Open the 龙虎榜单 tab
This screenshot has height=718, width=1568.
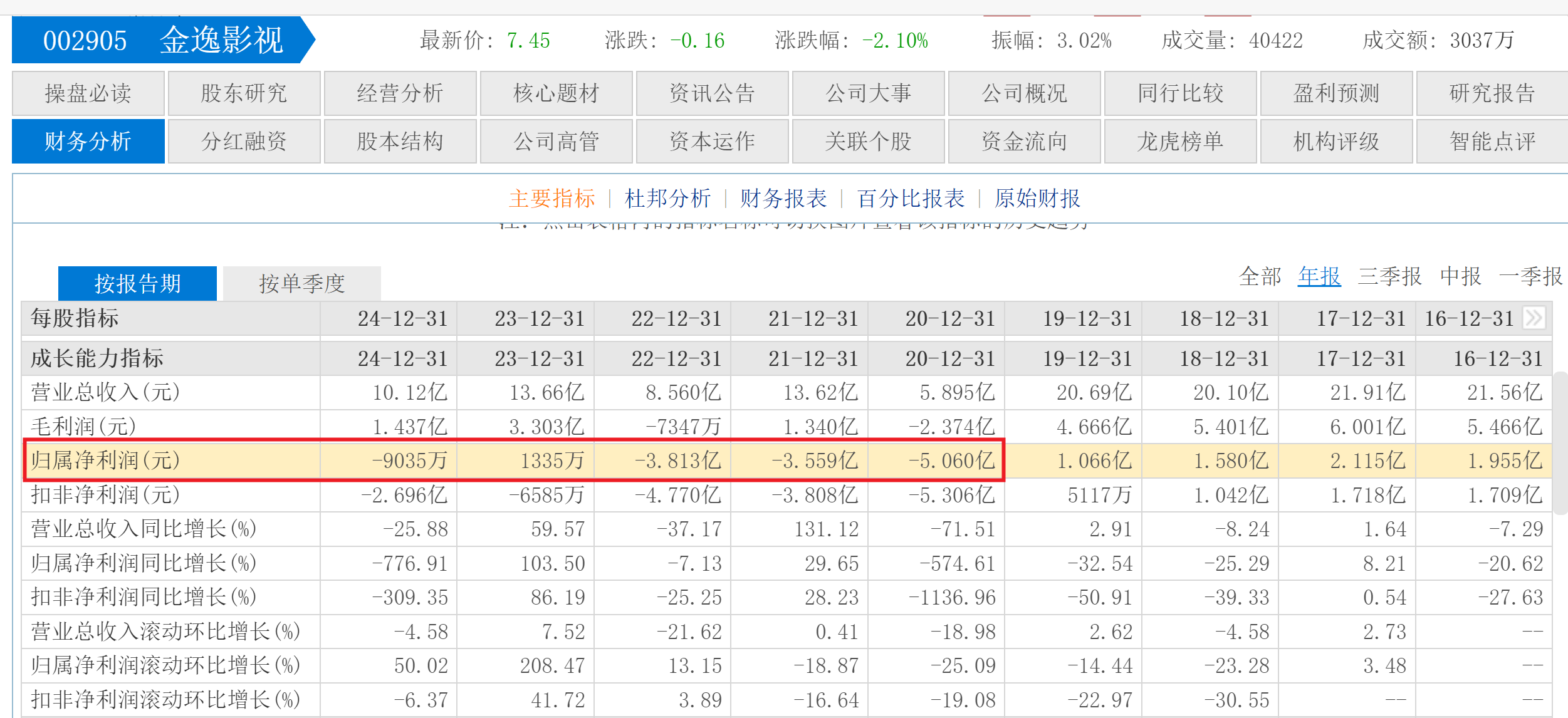click(1180, 141)
